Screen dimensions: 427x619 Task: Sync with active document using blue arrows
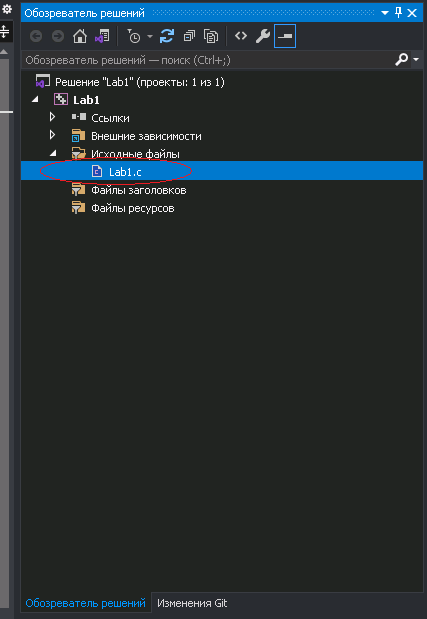(x=167, y=36)
